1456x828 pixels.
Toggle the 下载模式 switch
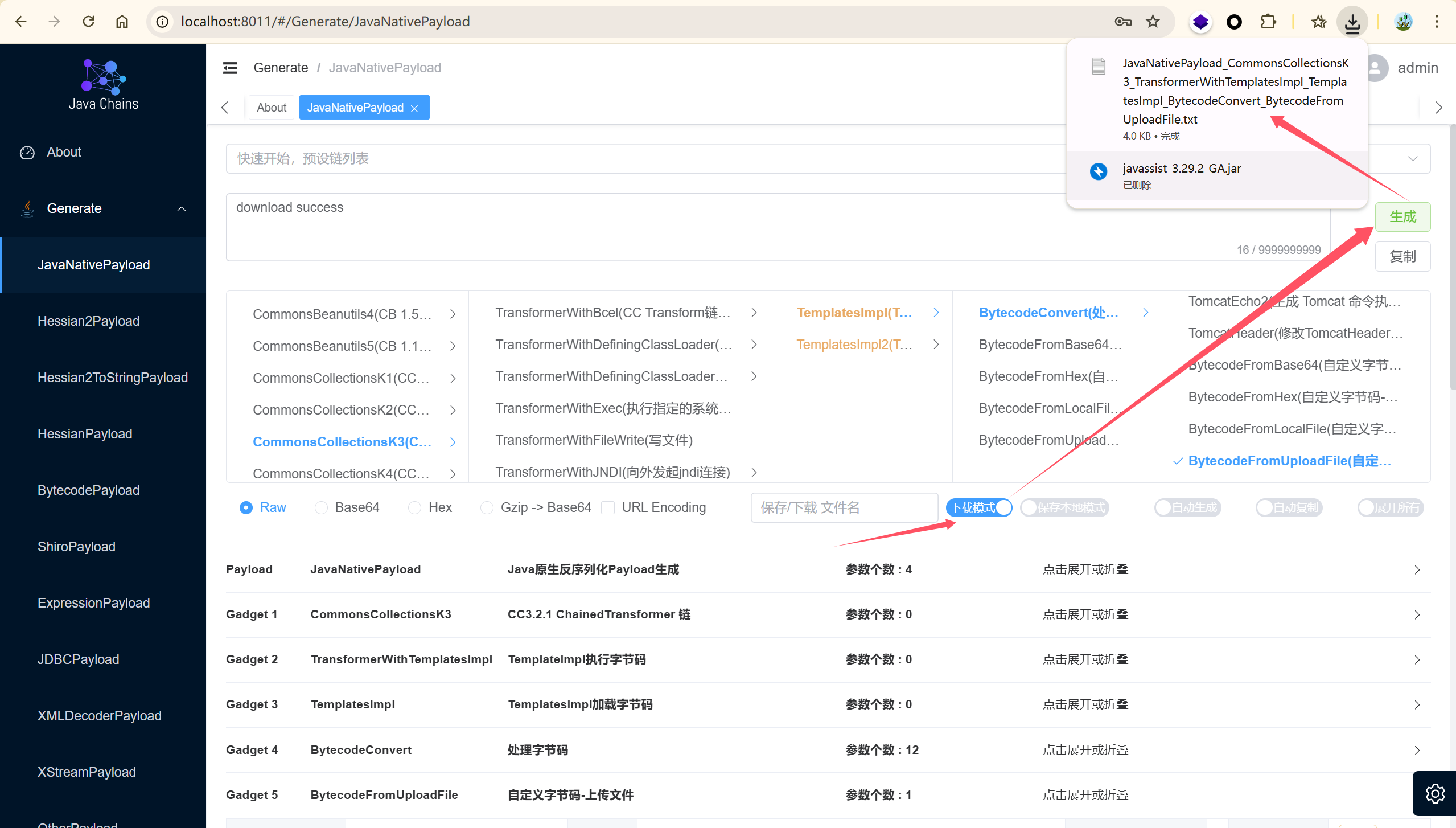coord(979,507)
